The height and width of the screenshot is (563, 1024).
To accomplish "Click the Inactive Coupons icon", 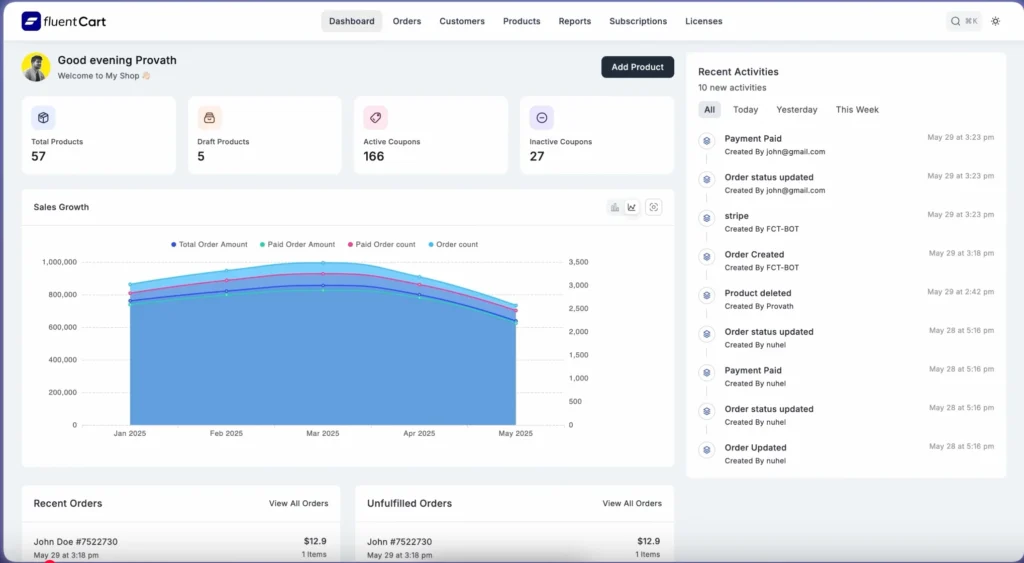I will coord(542,118).
